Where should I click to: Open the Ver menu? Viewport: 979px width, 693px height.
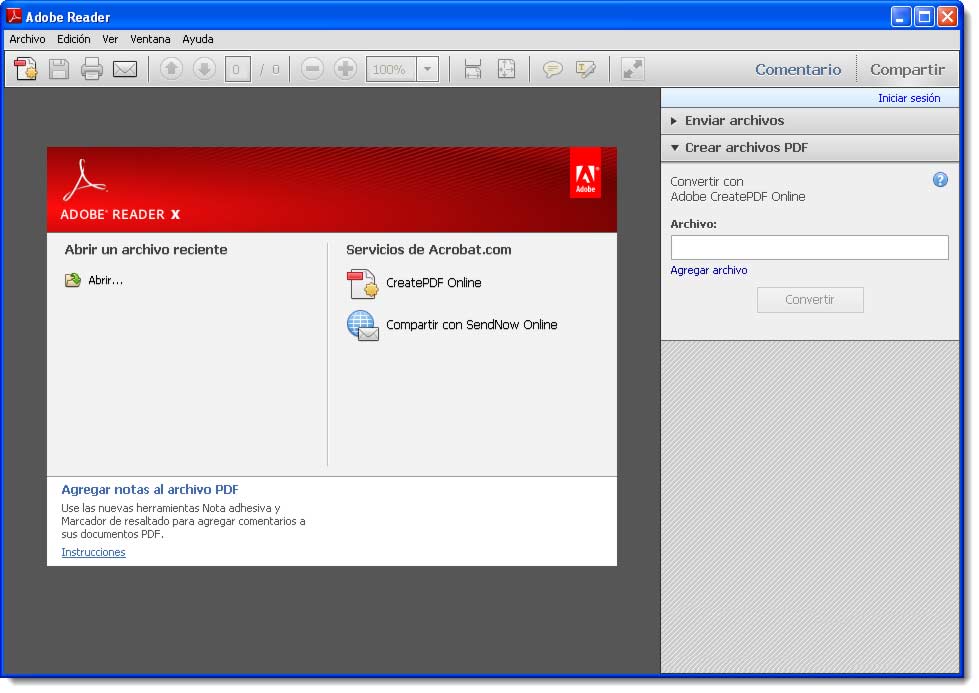(x=110, y=39)
